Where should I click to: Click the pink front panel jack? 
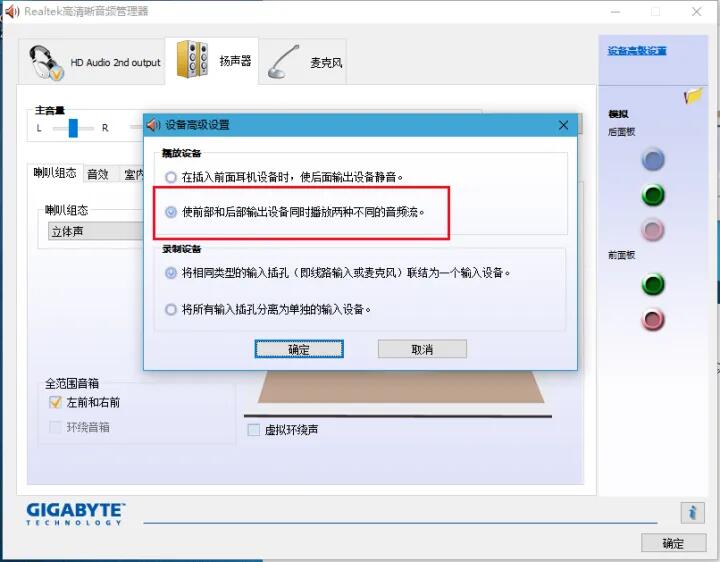[653, 320]
